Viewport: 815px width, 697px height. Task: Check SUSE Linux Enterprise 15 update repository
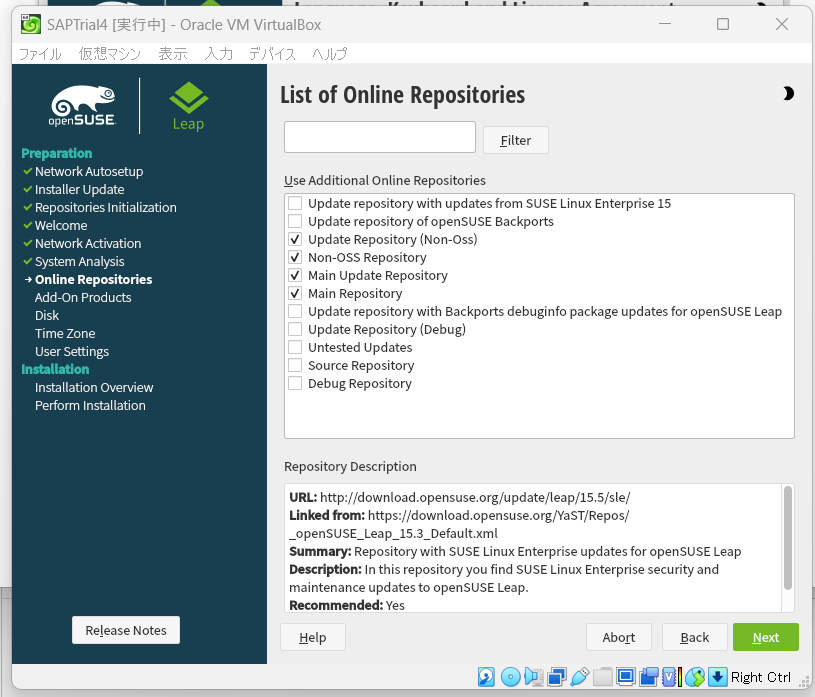[295, 203]
